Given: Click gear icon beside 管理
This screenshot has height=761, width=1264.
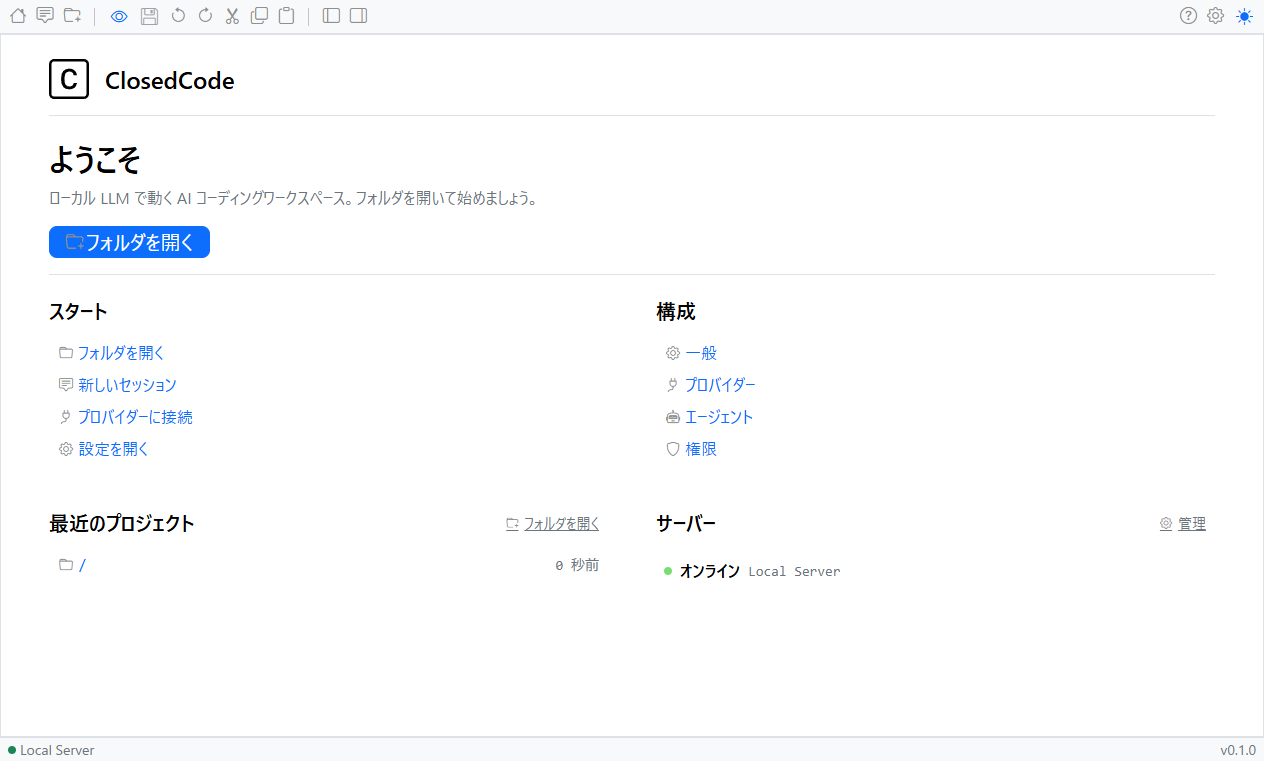Looking at the screenshot, I should point(1166,524).
